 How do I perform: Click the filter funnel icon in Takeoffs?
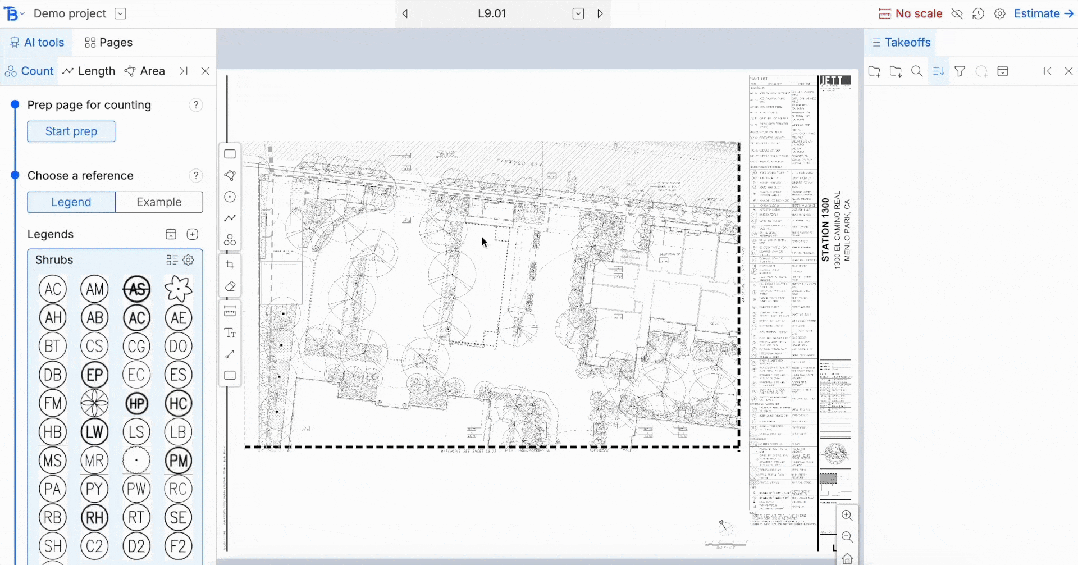point(960,71)
